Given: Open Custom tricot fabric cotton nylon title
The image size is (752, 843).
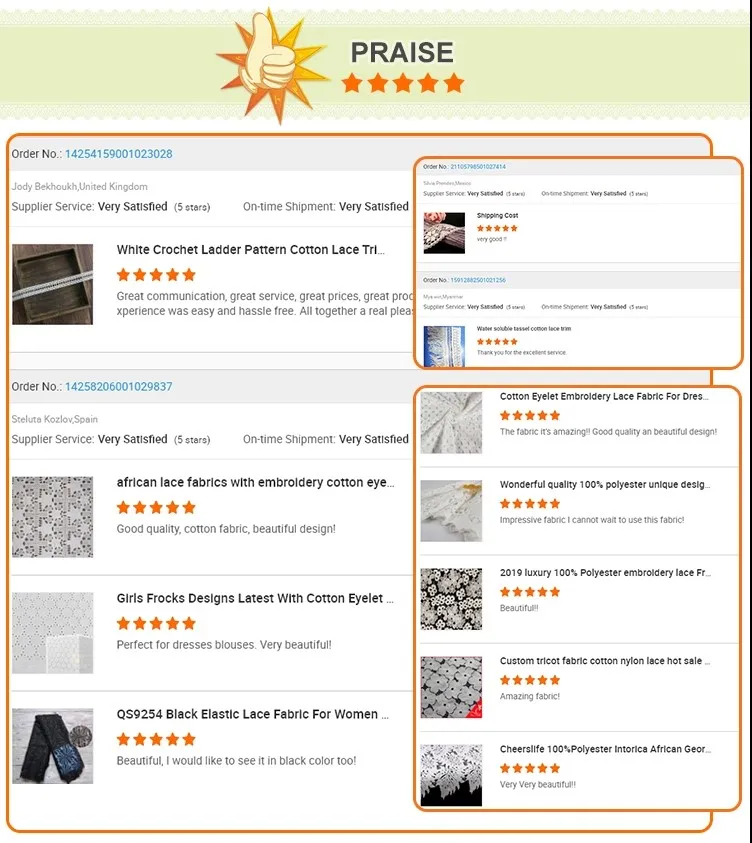Looking at the screenshot, I should point(605,661).
